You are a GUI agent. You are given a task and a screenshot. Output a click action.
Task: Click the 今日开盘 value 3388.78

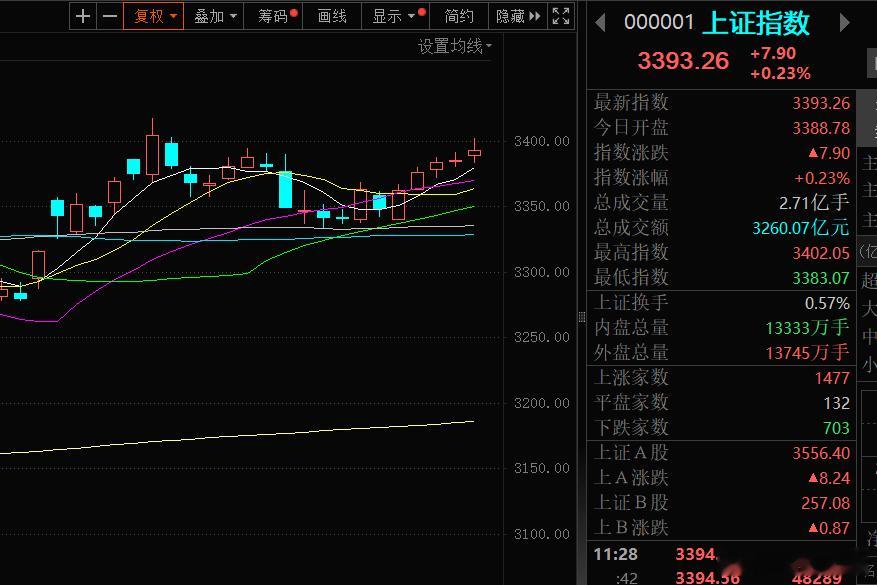pyautogui.click(x=821, y=128)
